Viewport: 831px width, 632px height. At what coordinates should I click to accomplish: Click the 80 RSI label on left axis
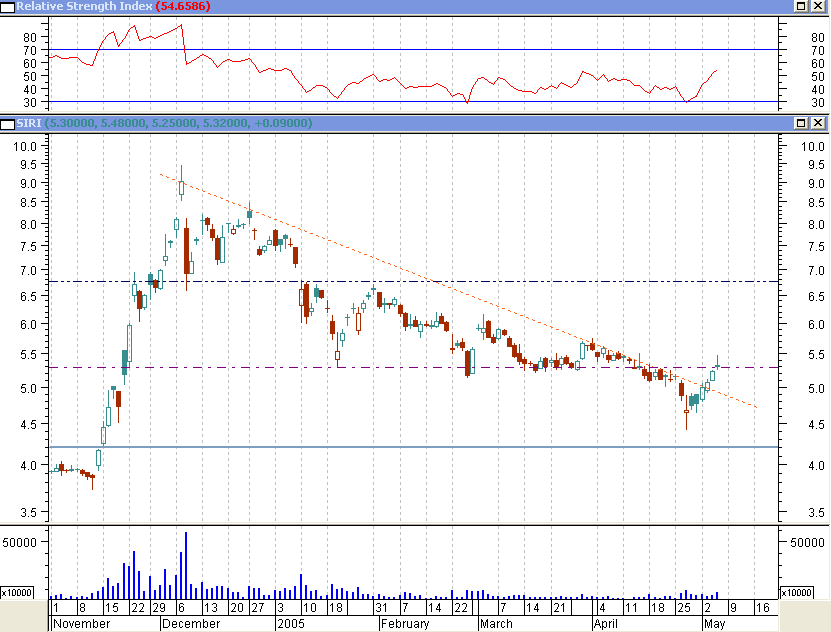point(30,38)
